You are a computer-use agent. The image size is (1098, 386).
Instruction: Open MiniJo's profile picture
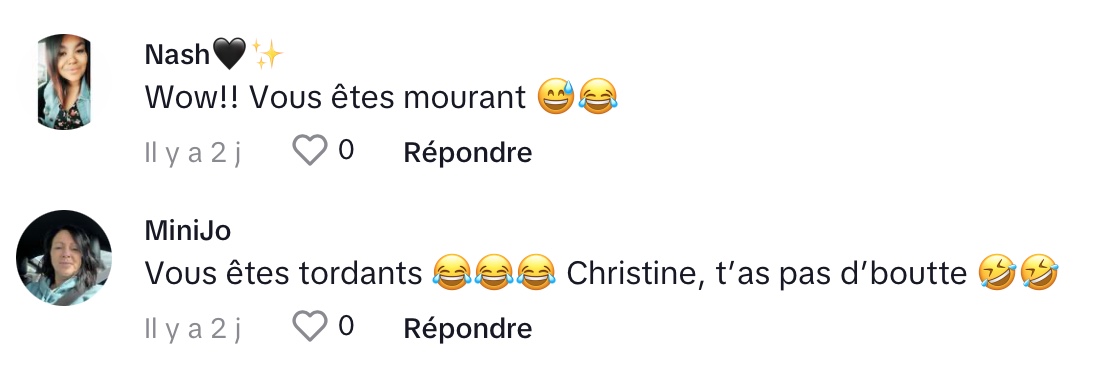click(x=64, y=258)
